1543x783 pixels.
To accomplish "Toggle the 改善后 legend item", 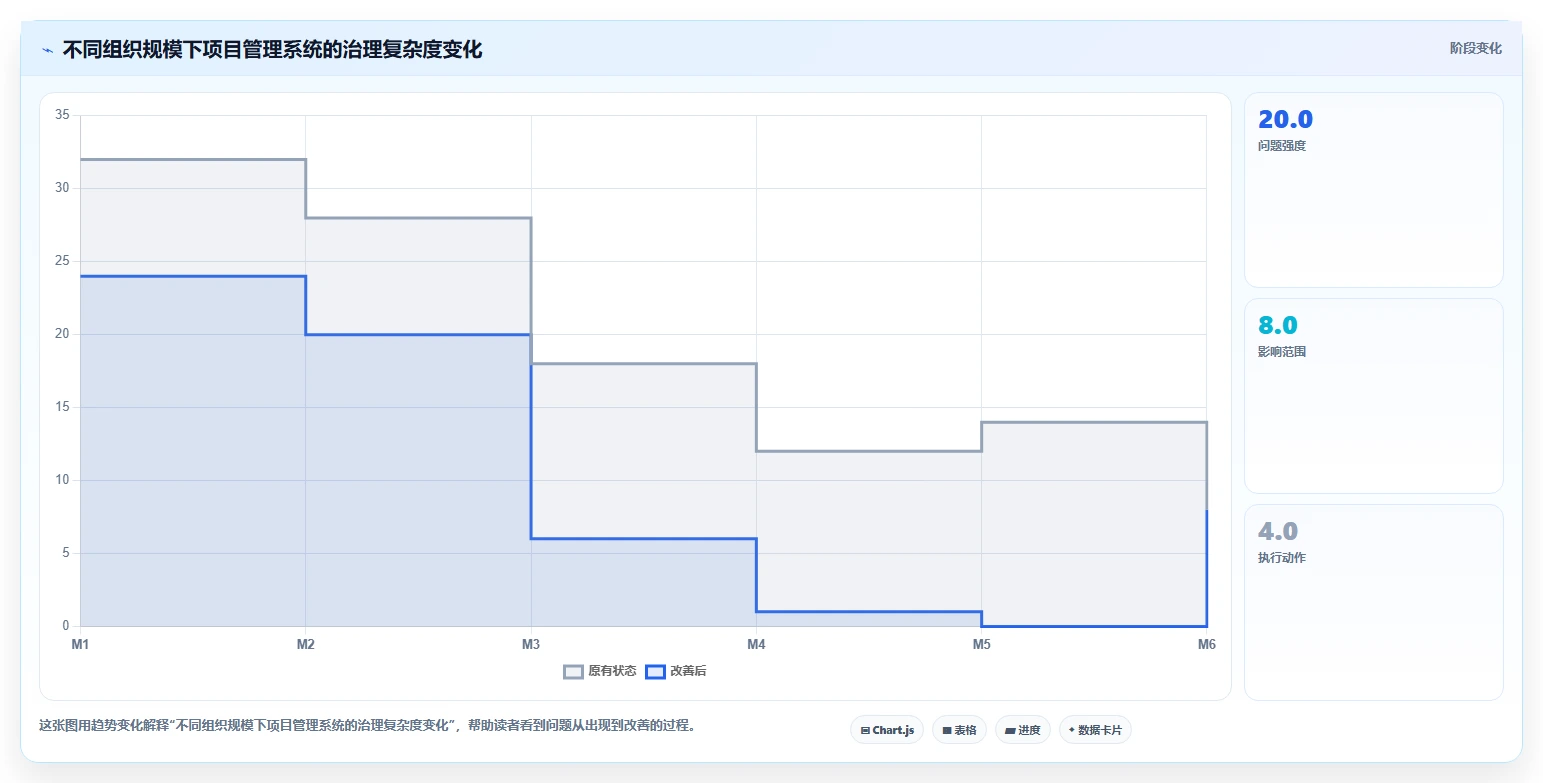I will click(x=676, y=671).
